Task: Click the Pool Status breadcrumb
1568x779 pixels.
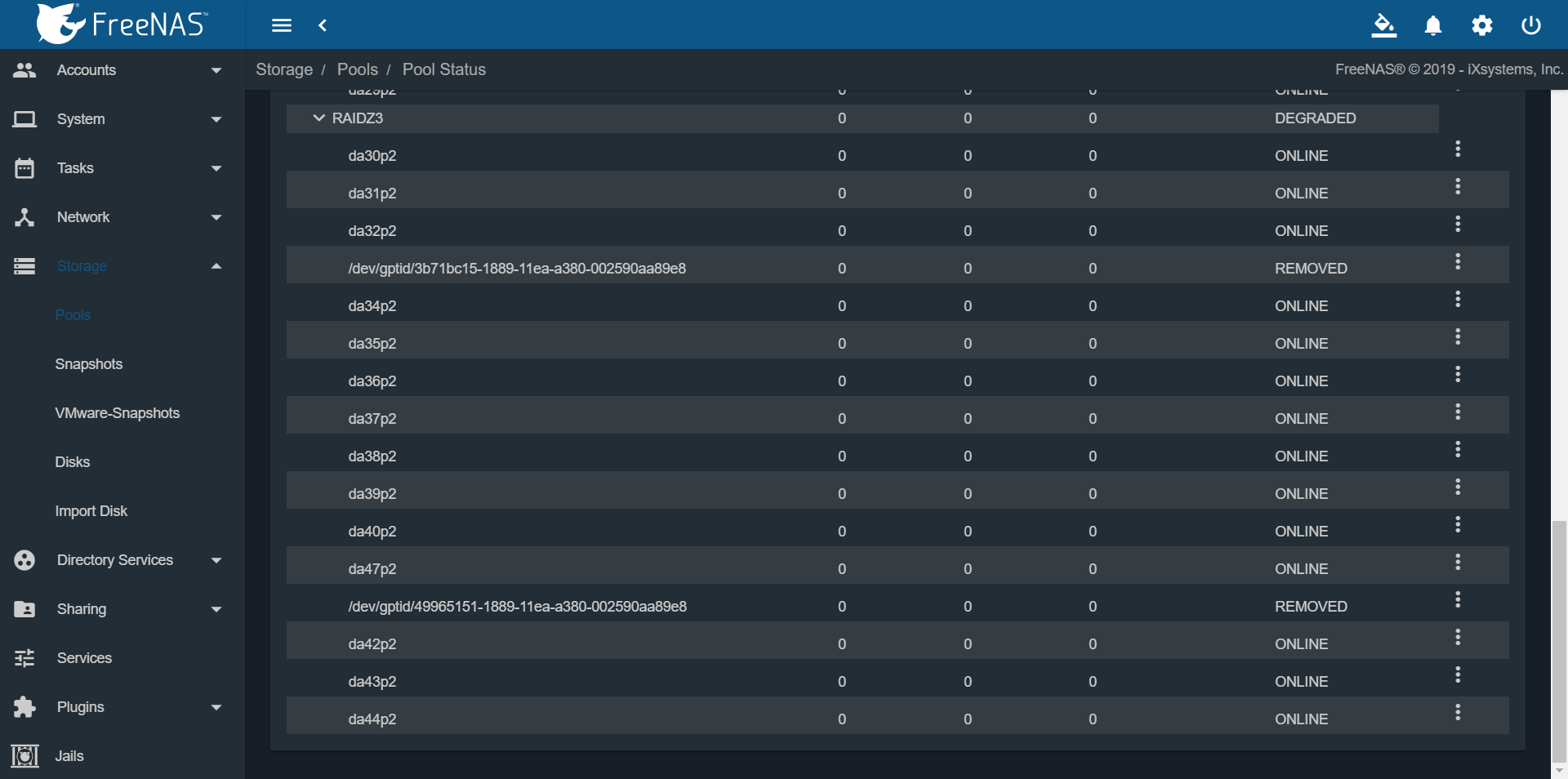Action: click(444, 69)
